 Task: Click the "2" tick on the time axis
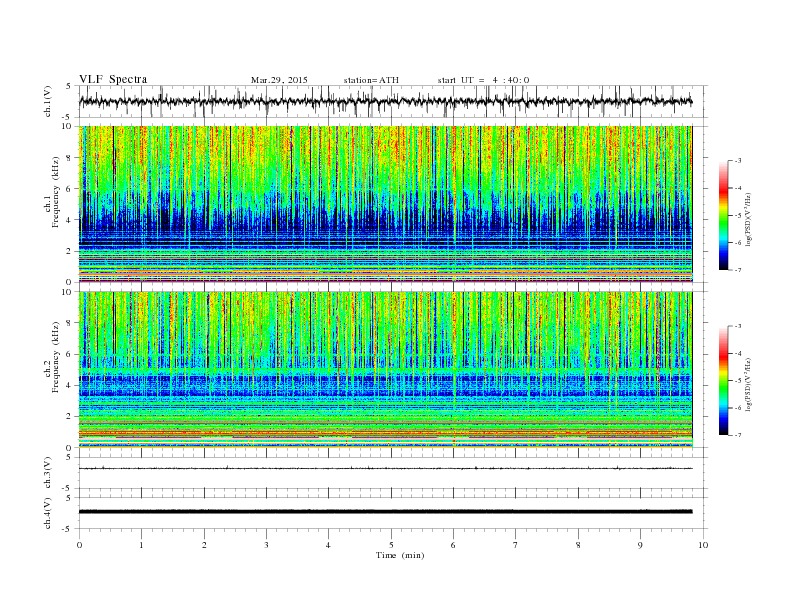click(x=204, y=545)
